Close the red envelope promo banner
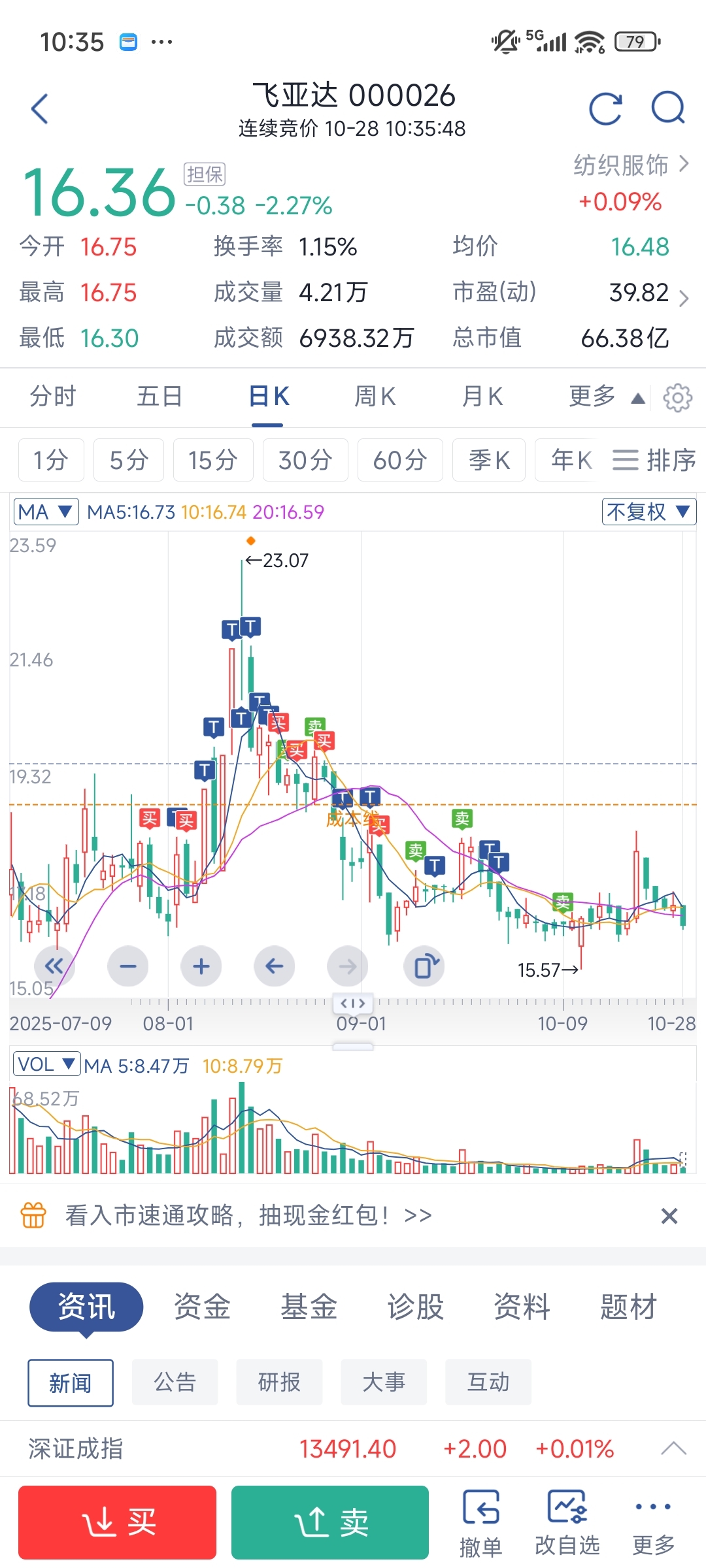 [669, 1216]
